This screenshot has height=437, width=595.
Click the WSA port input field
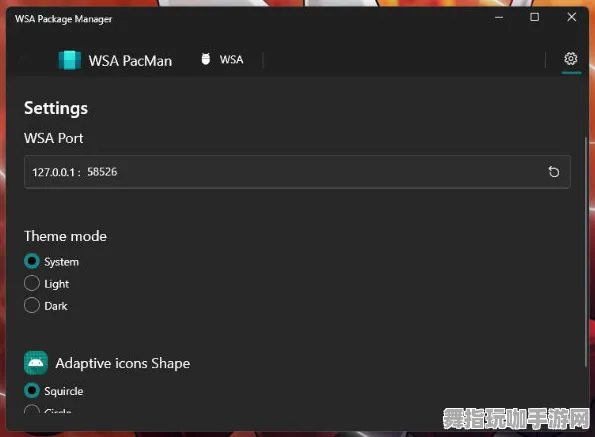297,172
